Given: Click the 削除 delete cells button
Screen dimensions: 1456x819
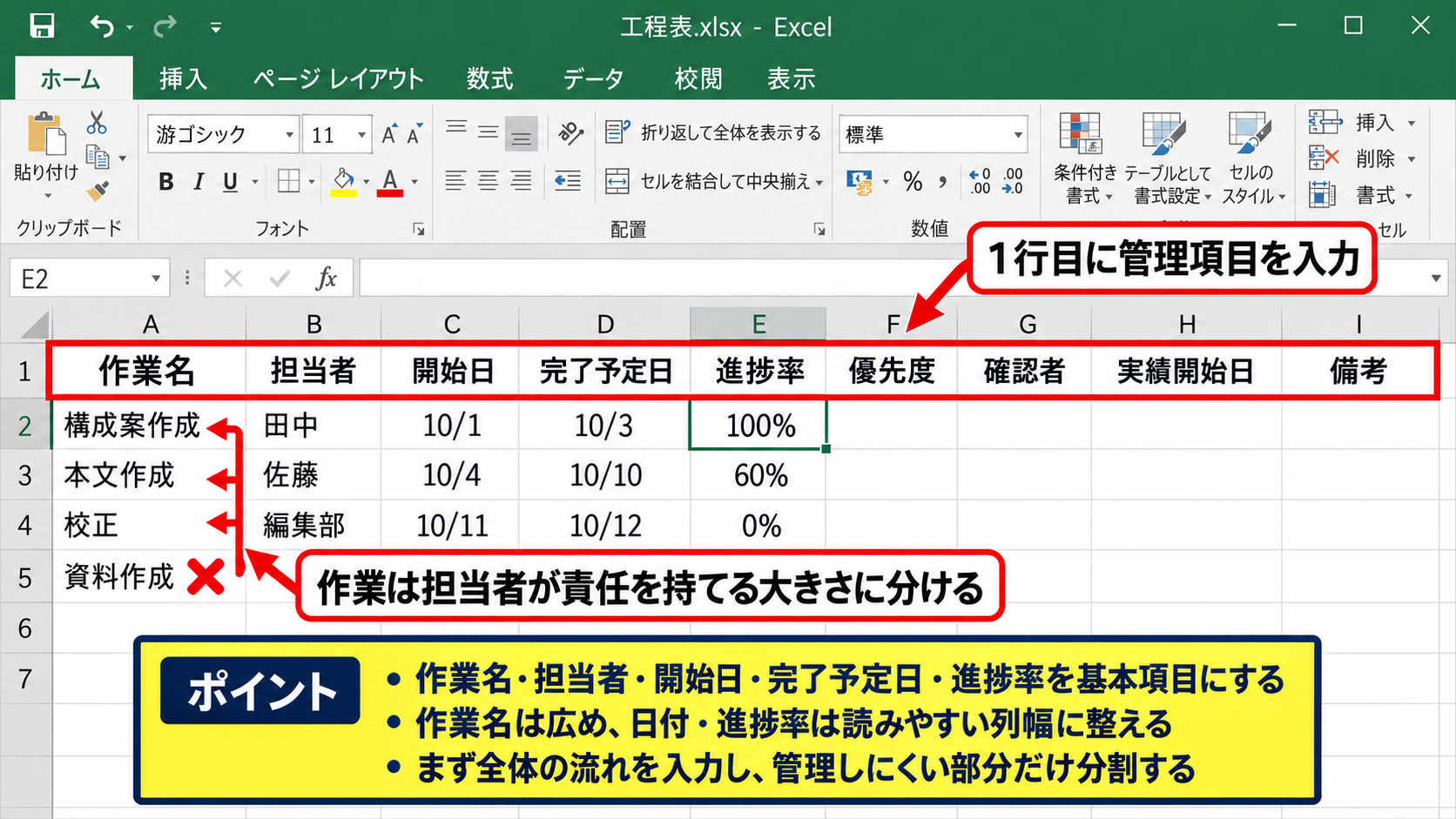Looking at the screenshot, I should click(x=1361, y=158).
